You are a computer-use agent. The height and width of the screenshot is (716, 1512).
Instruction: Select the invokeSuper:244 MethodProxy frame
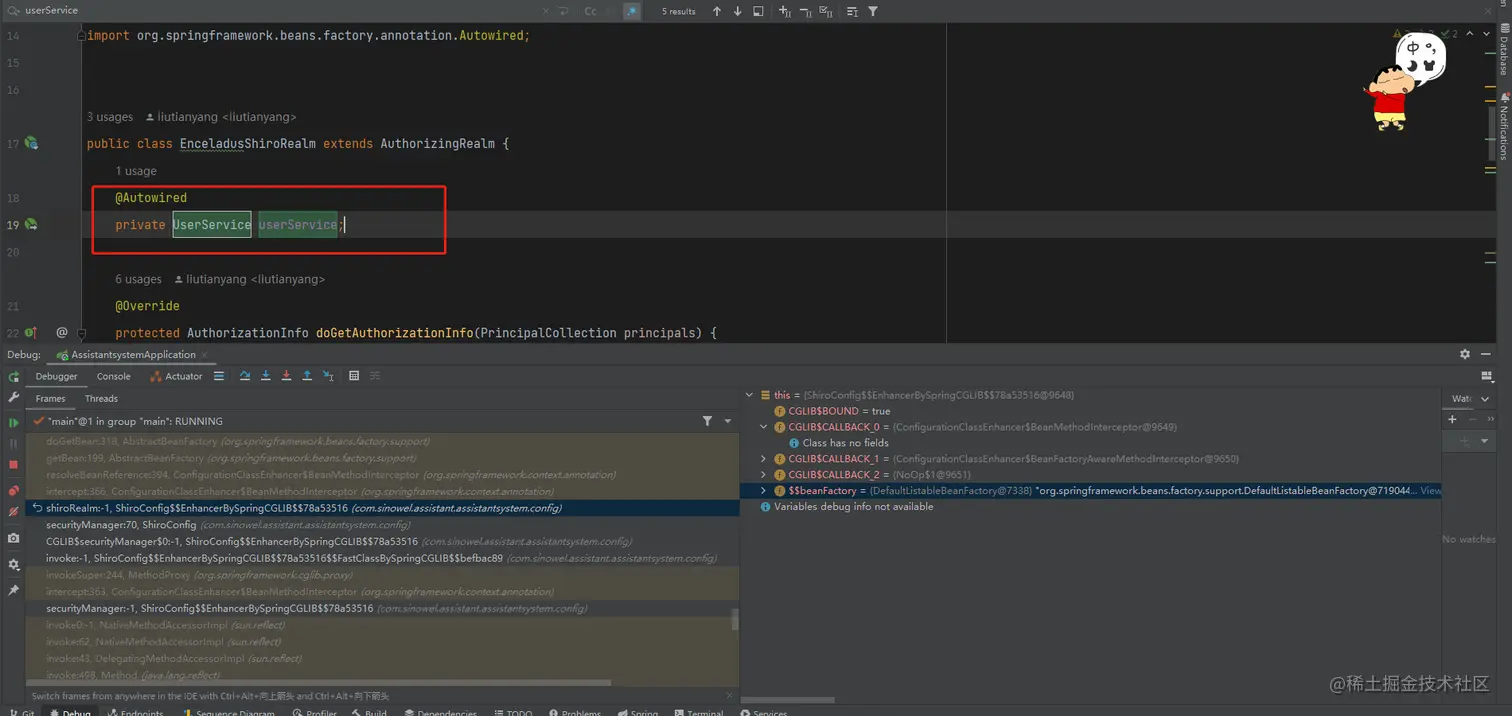pyautogui.click(x=383, y=575)
